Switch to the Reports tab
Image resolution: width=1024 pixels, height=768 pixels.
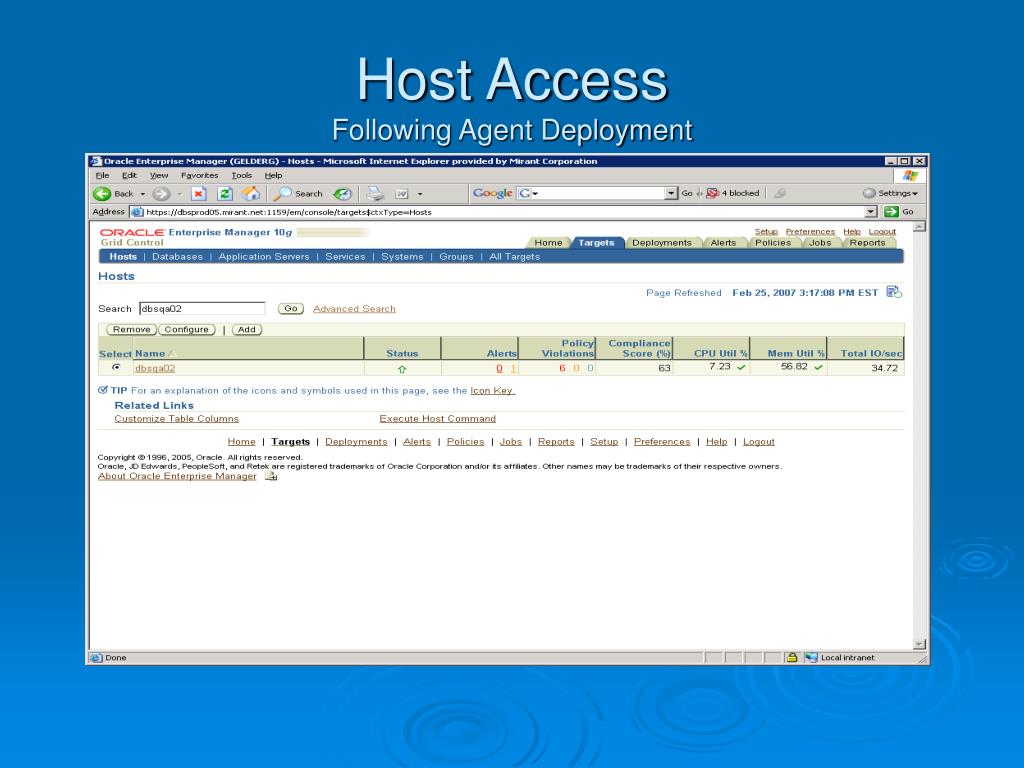867,242
